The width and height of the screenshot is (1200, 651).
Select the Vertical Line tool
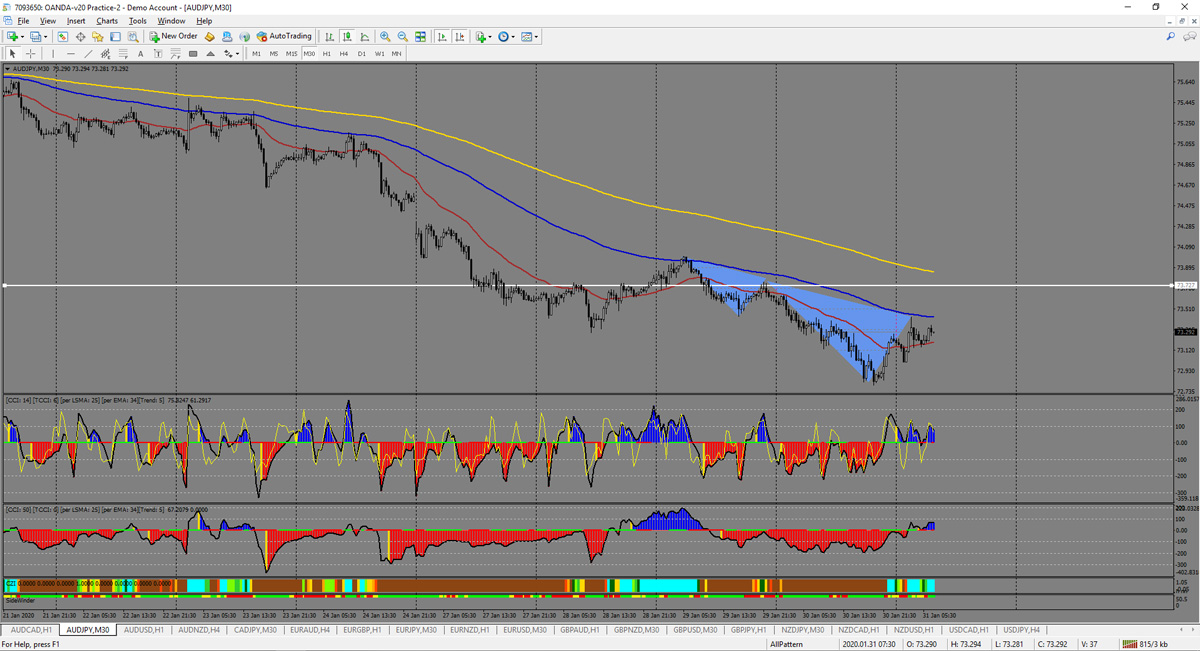pos(53,54)
